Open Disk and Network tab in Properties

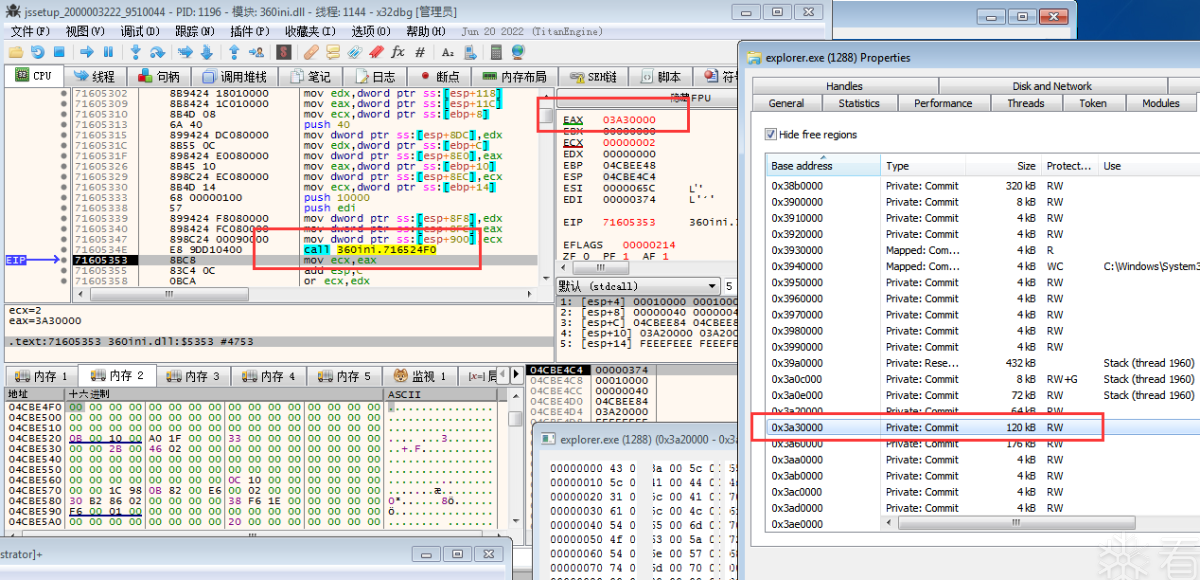1052,86
